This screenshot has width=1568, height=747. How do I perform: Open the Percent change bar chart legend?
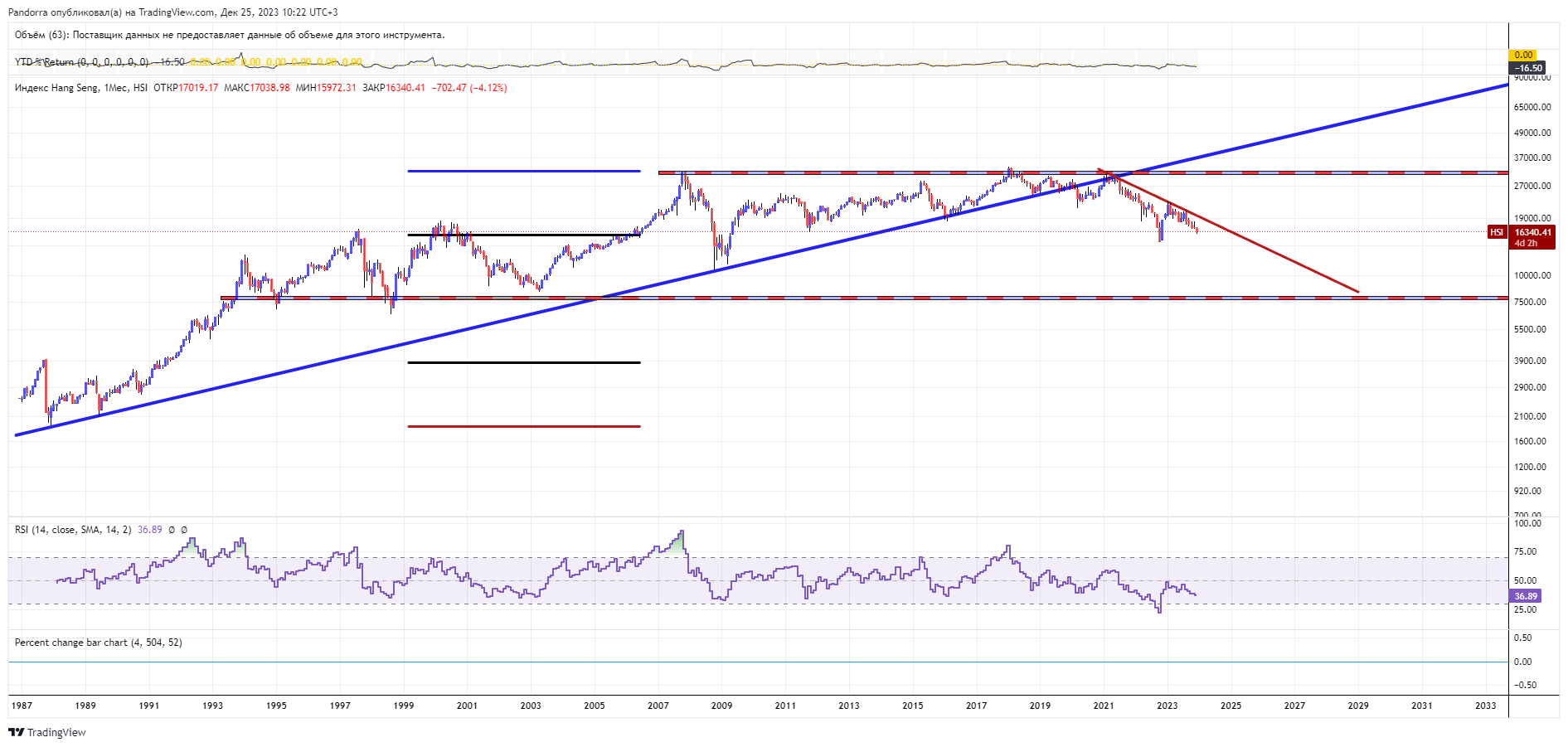click(x=99, y=643)
